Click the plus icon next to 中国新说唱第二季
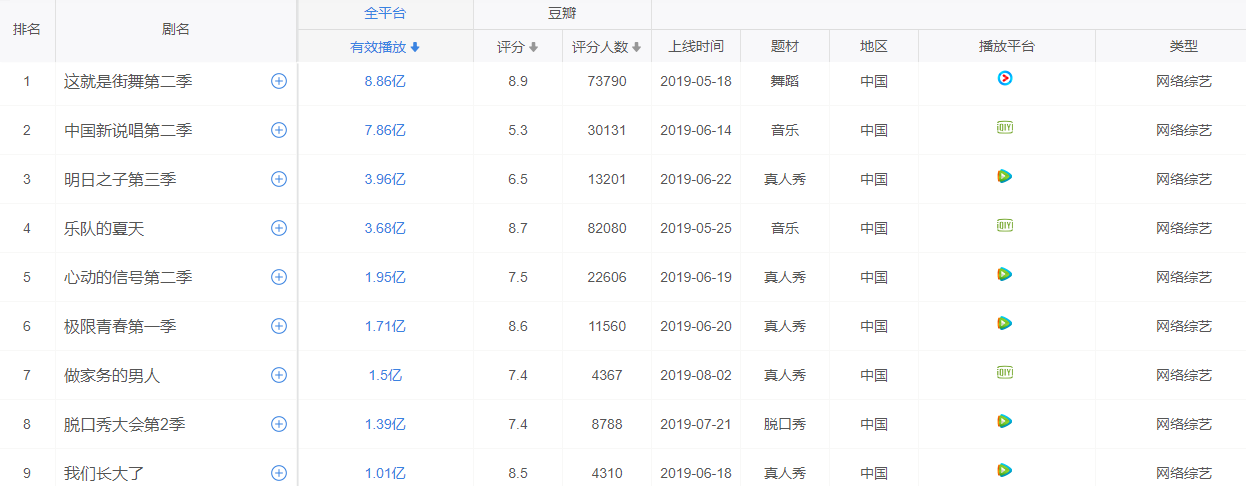Image resolution: width=1246 pixels, height=486 pixels. (x=279, y=130)
